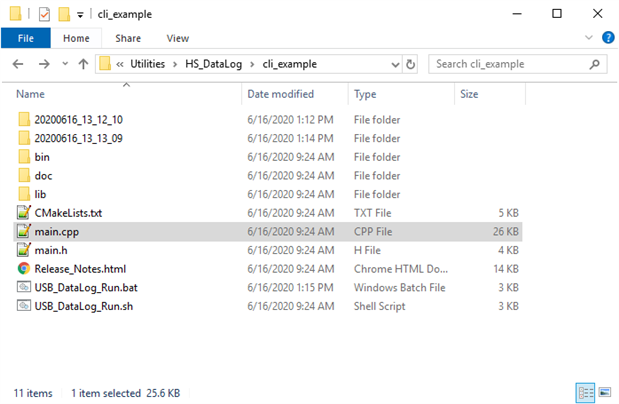This screenshot has width=619, height=404.
Task: Click the 26 KB size cell
Action: click(506, 231)
